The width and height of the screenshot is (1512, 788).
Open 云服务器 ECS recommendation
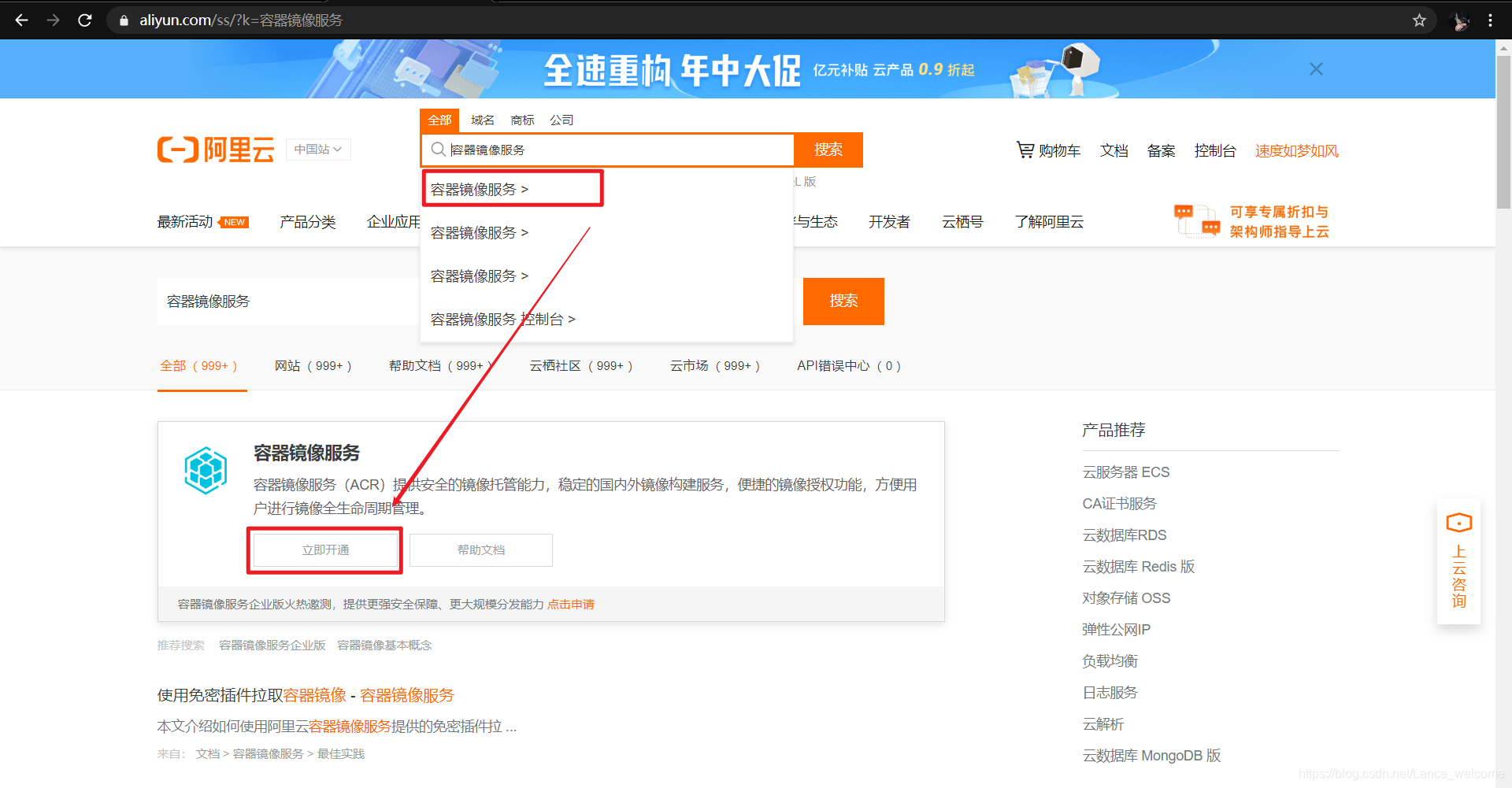click(x=1126, y=472)
